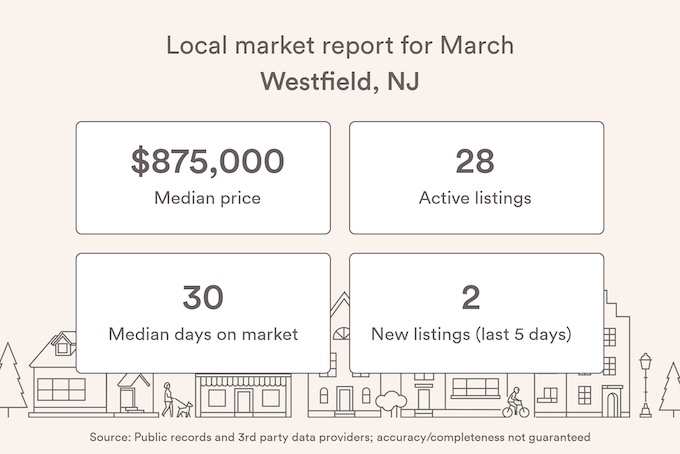Screen dimensions: 680x454
Task: Click the $875,000 price figure
Action: click(208, 161)
